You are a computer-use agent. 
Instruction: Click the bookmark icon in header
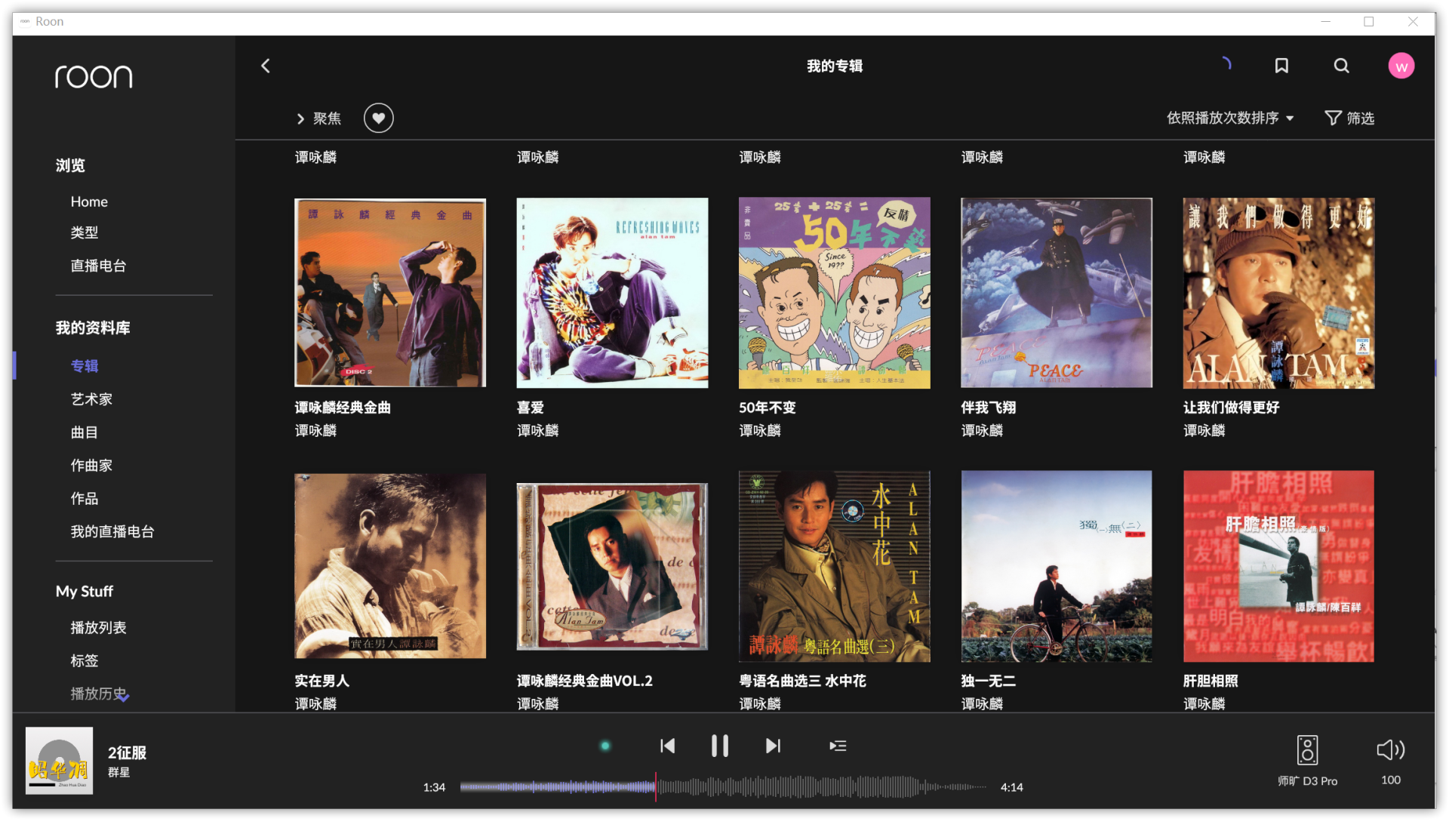click(1281, 66)
